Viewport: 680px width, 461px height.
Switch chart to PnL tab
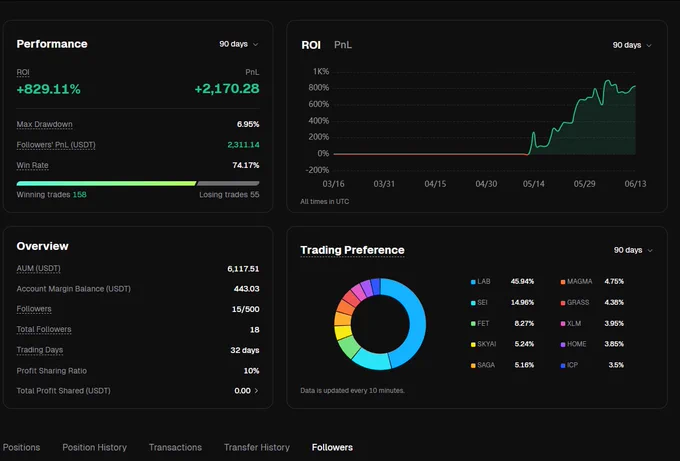pyautogui.click(x=343, y=45)
